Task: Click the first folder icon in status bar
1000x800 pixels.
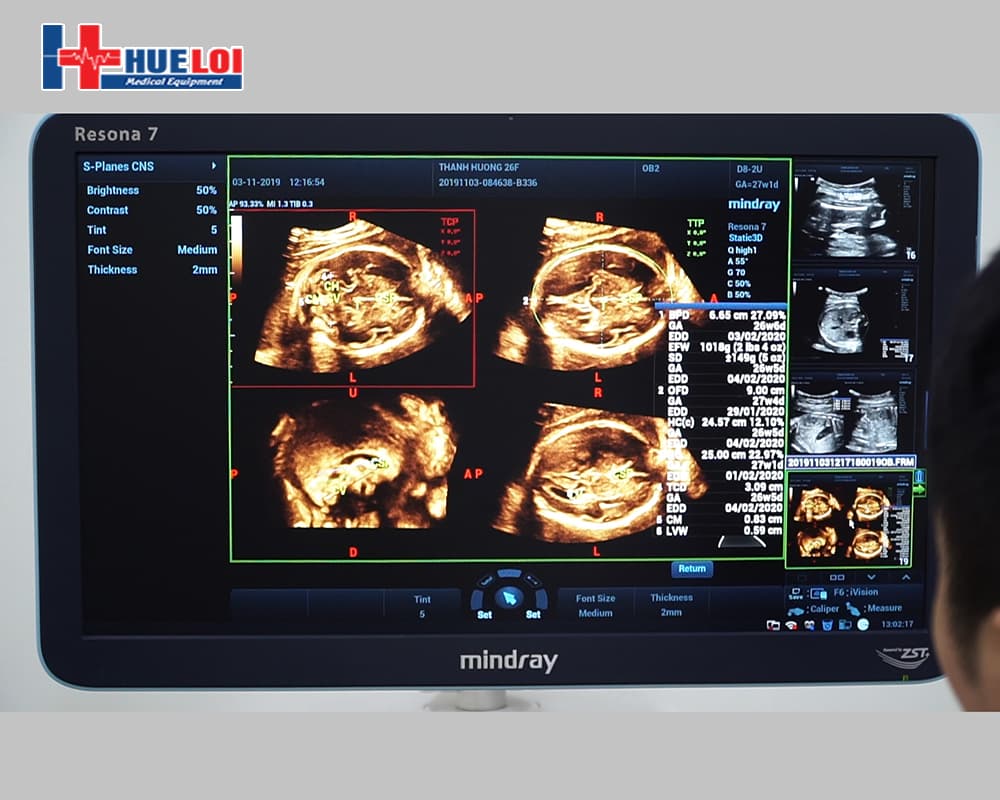Action: [x=773, y=625]
